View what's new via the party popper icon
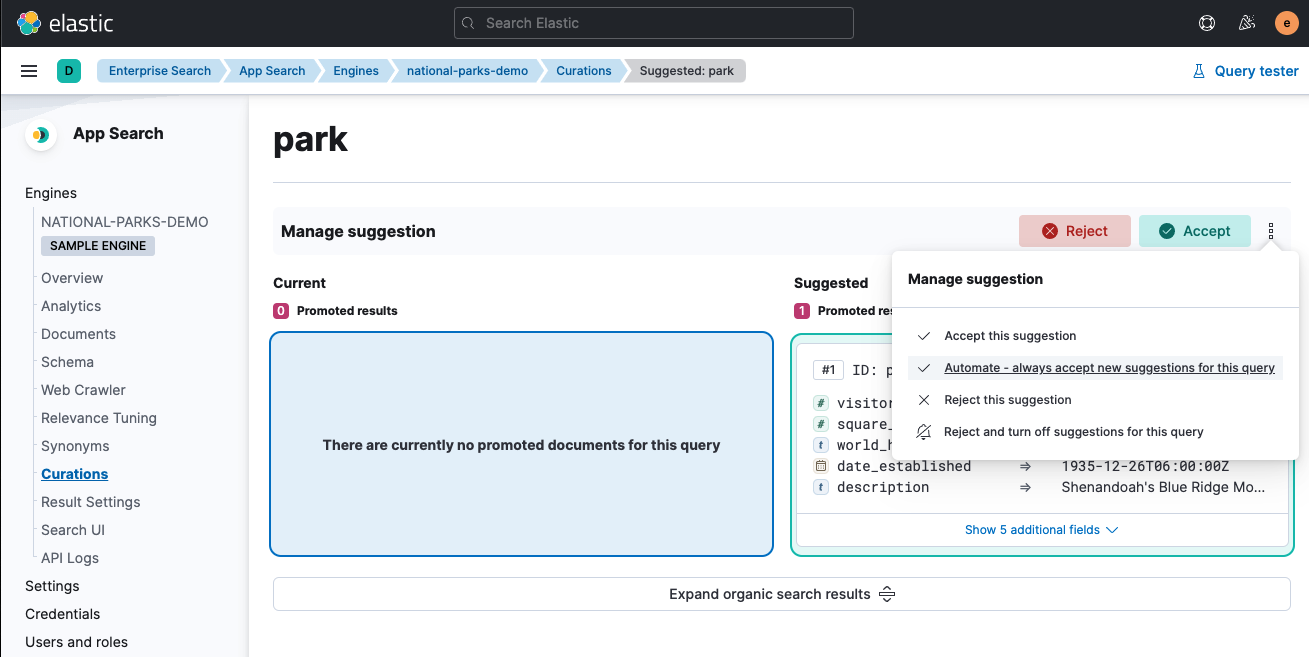1309x657 pixels. pos(1247,22)
